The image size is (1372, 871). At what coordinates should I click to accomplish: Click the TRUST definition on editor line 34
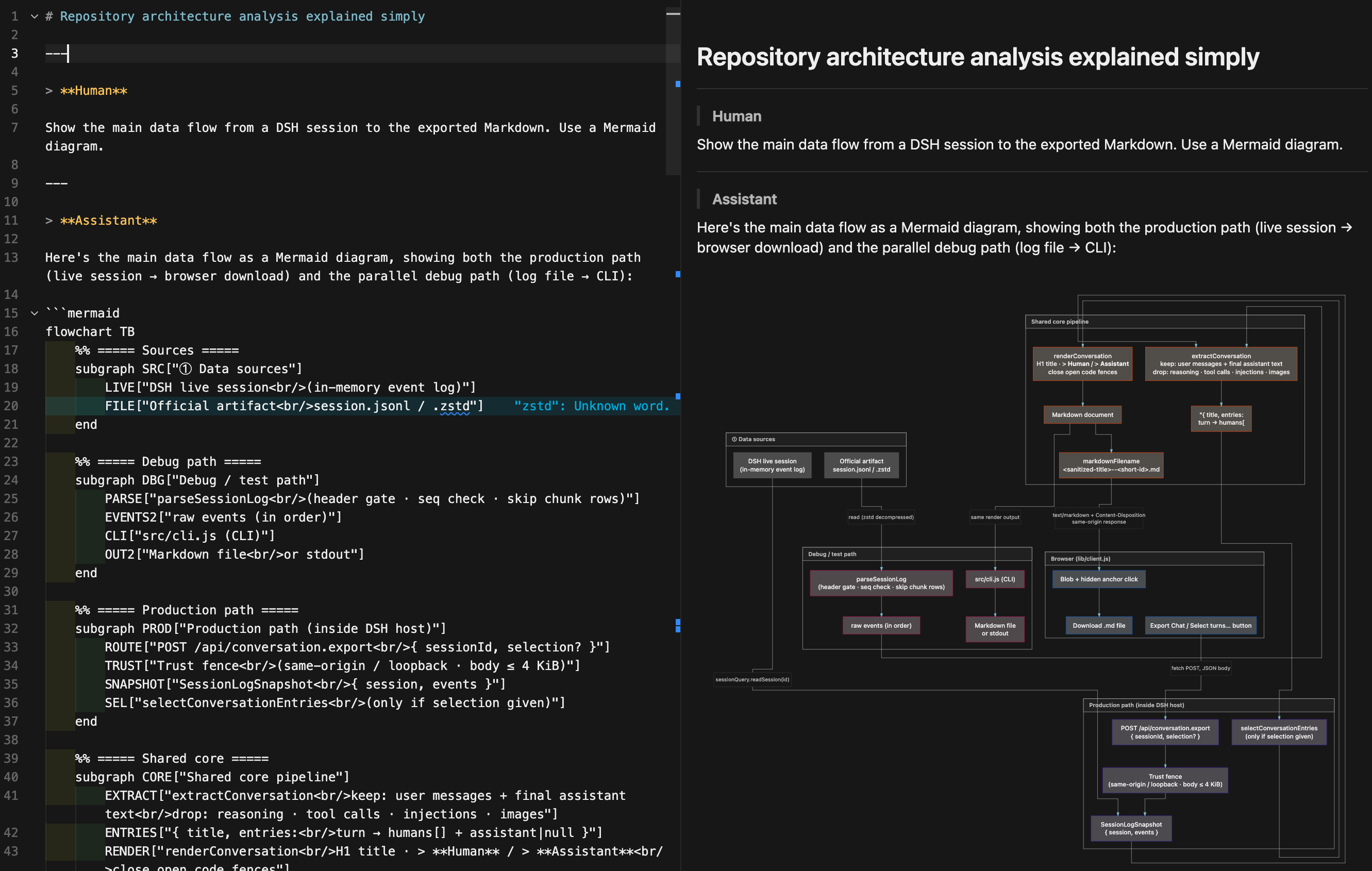(x=343, y=666)
